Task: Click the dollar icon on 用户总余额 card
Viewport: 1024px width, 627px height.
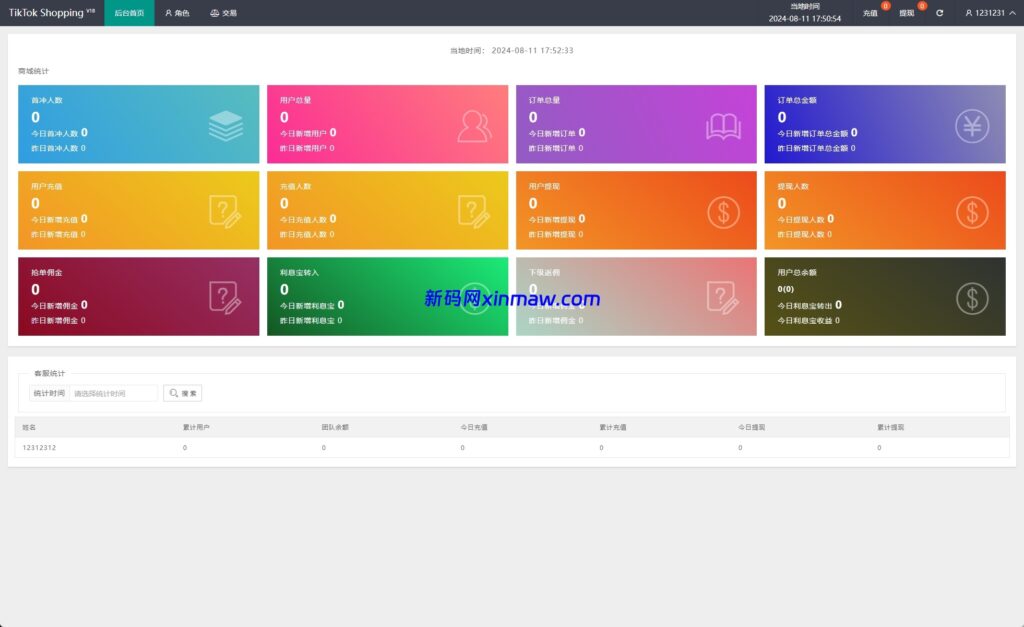Action: coord(972,296)
